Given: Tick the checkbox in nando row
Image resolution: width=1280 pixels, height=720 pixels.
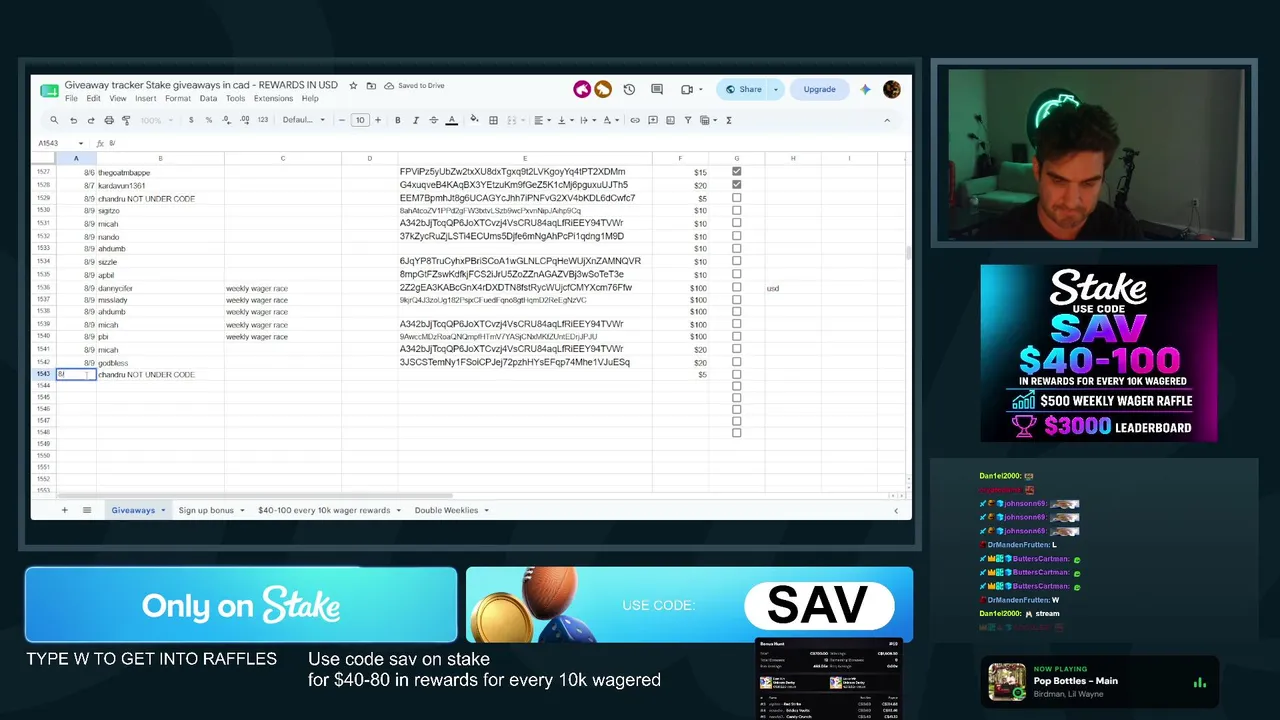Looking at the screenshot, I should coord(737,236).
